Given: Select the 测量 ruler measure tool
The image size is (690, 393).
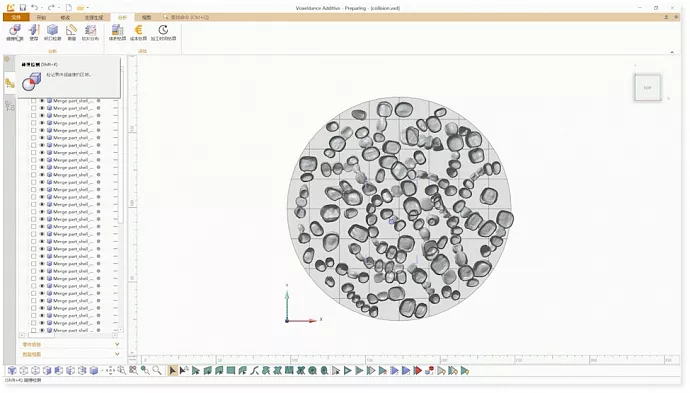Looking at the screenshot, I should click(x=71, y=32).
